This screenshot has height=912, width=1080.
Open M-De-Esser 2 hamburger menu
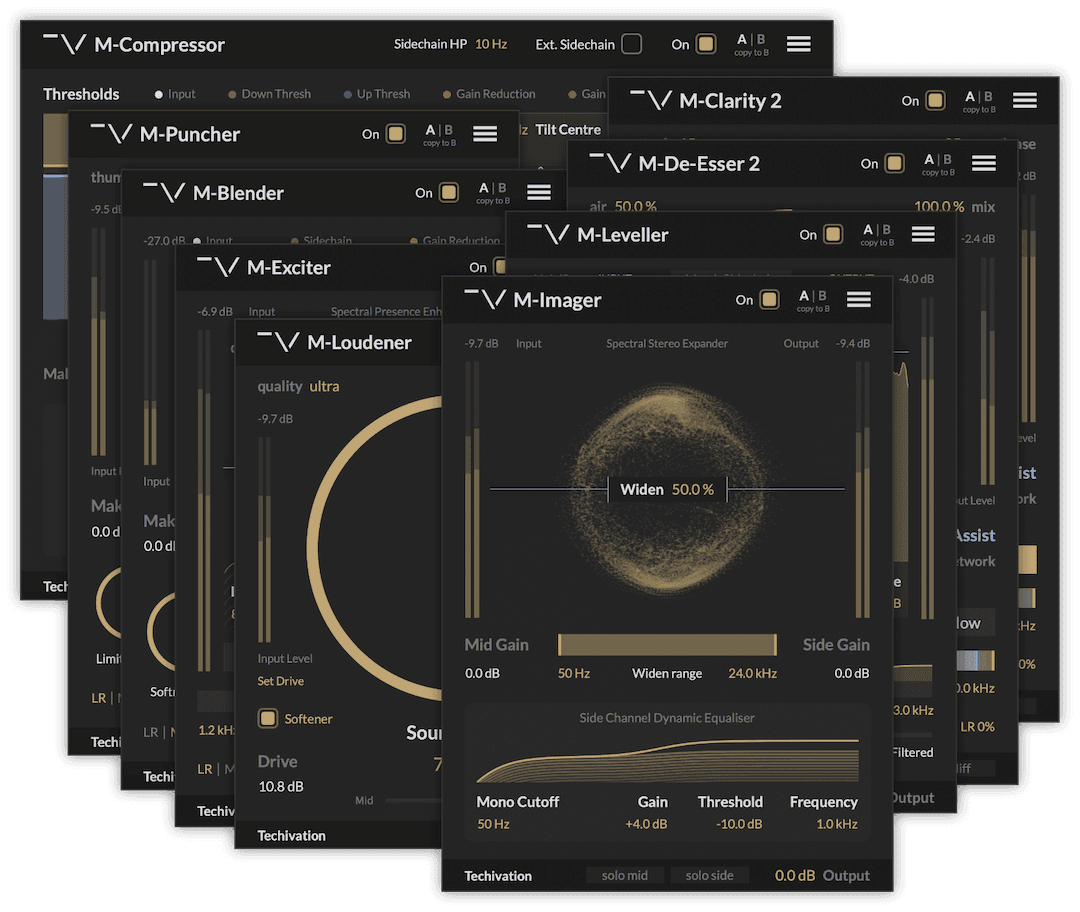coord(984,163)
